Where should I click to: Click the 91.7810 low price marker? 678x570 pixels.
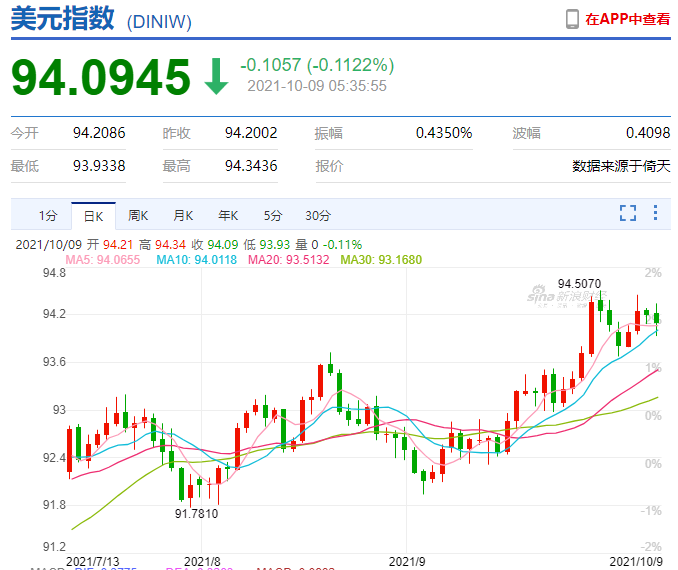pyautogui.click(x=196, y=512)
